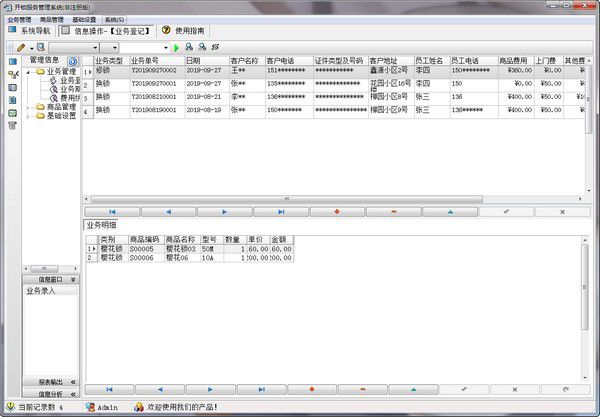Collapse the 业务管理 tree node

click(28, 72)
